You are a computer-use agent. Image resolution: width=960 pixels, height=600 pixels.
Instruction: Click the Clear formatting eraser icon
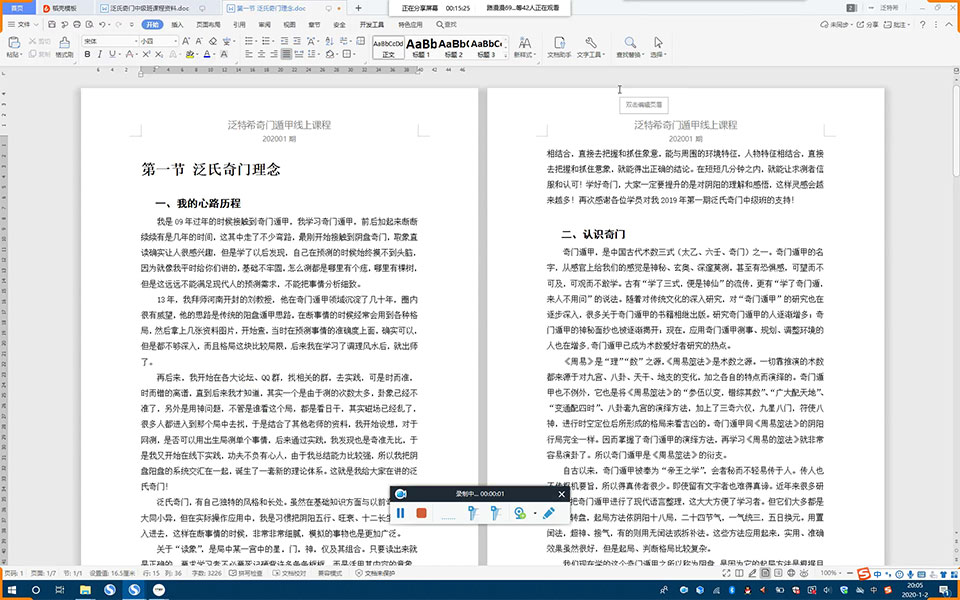pos(212,41)
